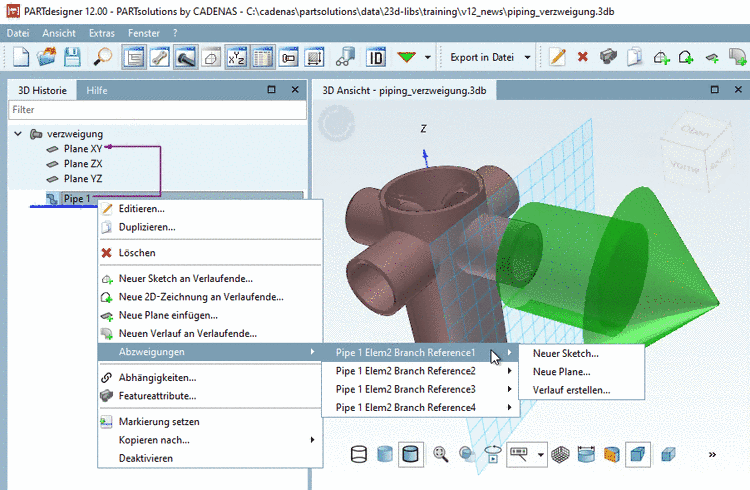
Task: Open the ? help menu
Action: (175, 33)
